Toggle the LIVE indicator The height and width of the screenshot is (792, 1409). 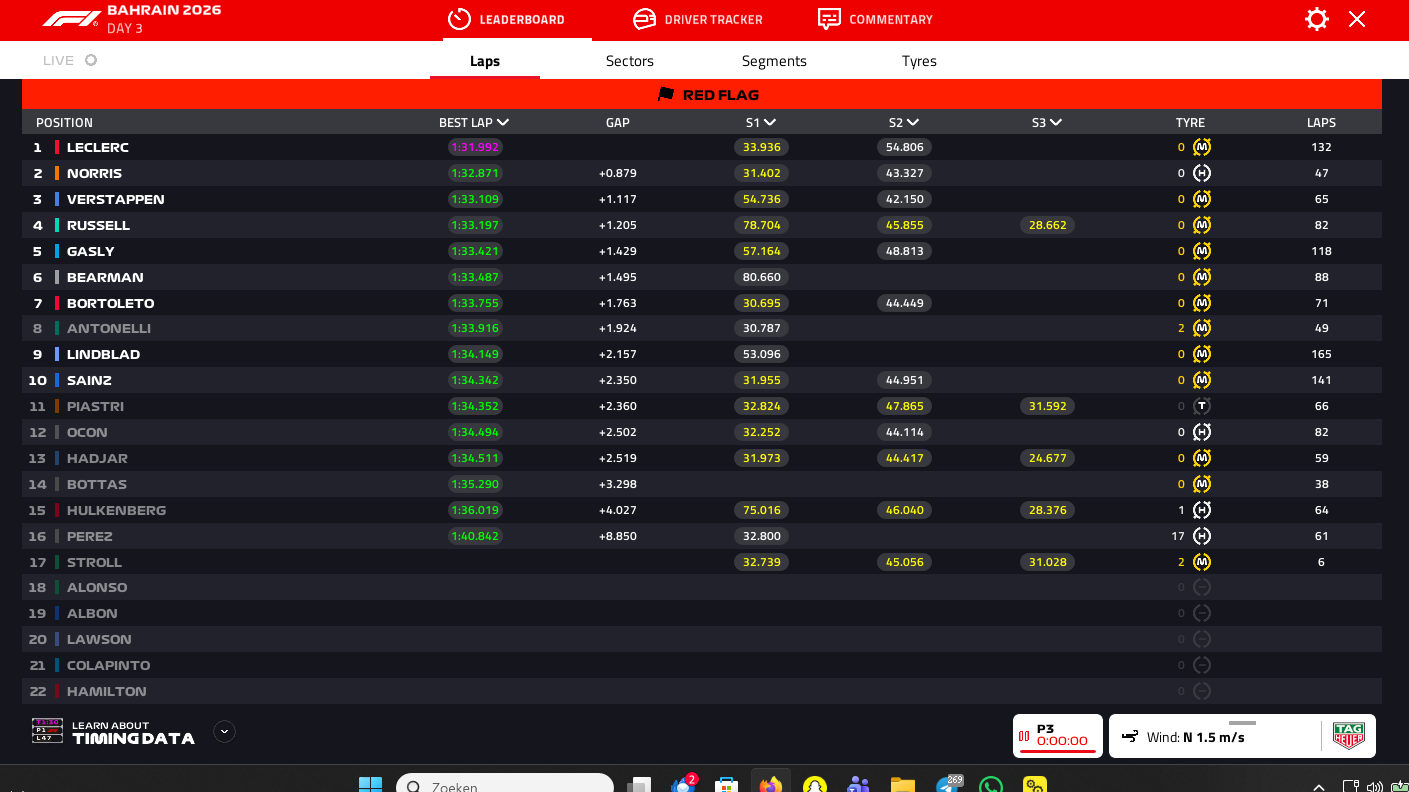click(70, 60)
